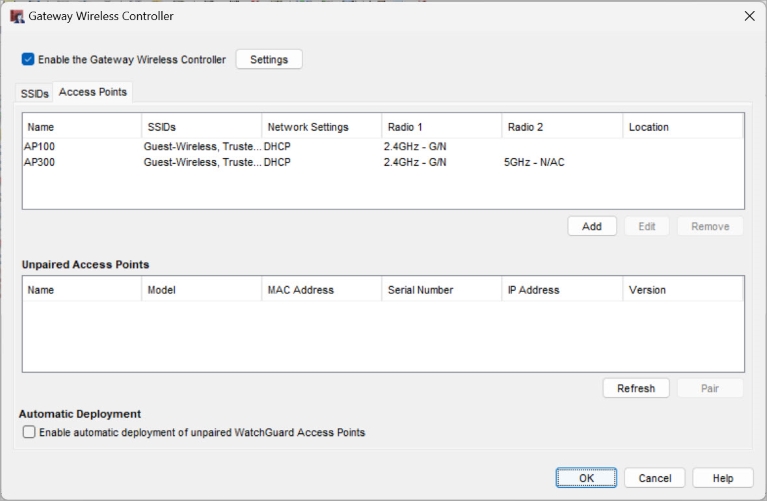Sort access points by Name column
The height and width of the screenshot is (501, 767).
coord(82,127)
